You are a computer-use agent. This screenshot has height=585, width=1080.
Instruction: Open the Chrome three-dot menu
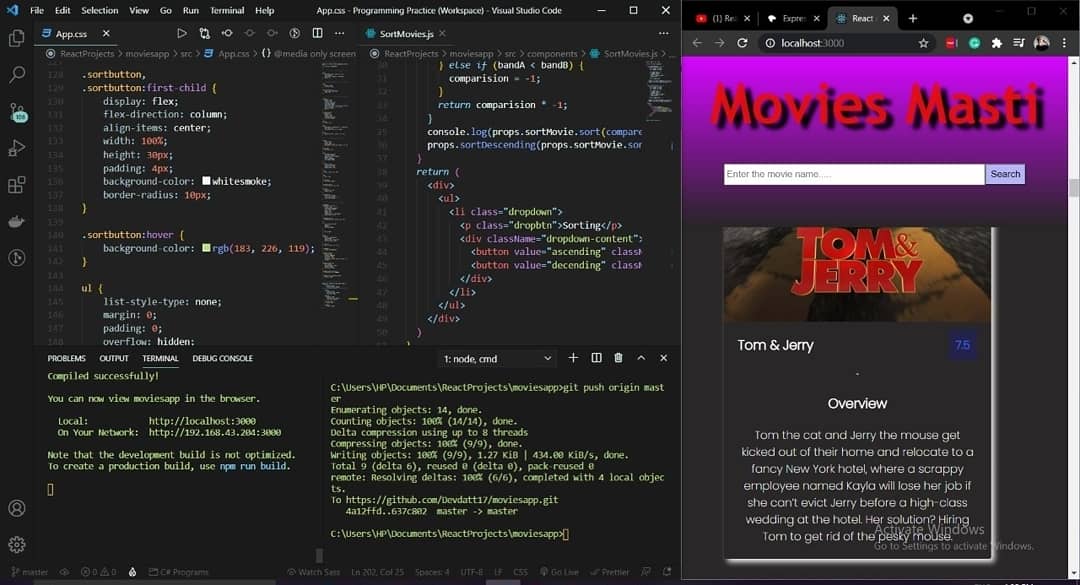click(1064, 43)
